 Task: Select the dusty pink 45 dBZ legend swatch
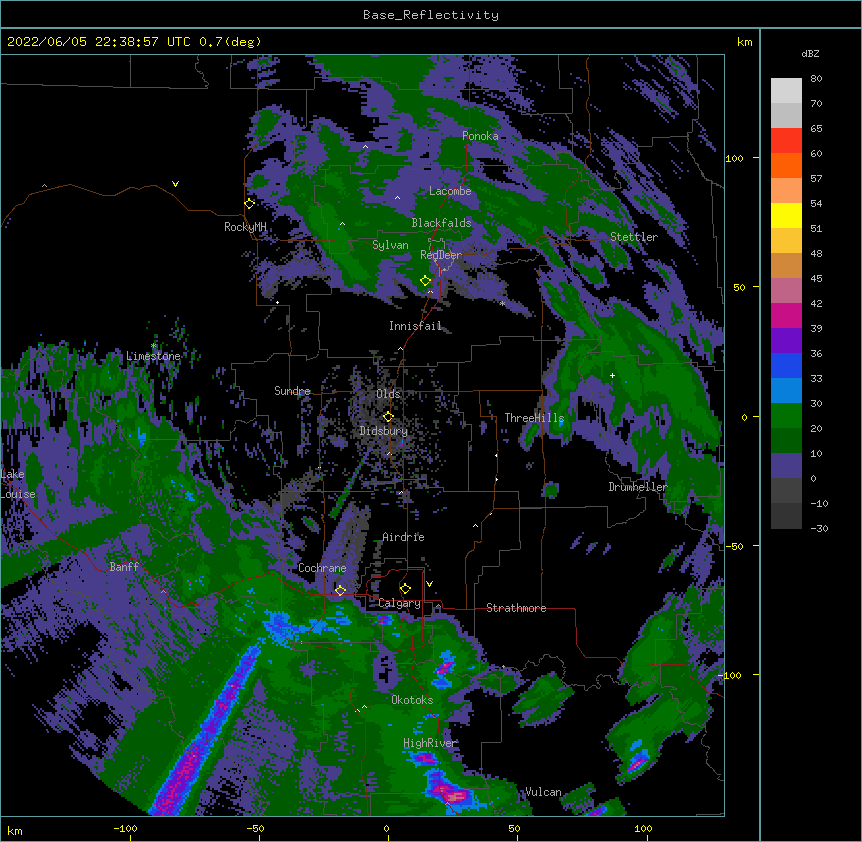click(786, 291)
